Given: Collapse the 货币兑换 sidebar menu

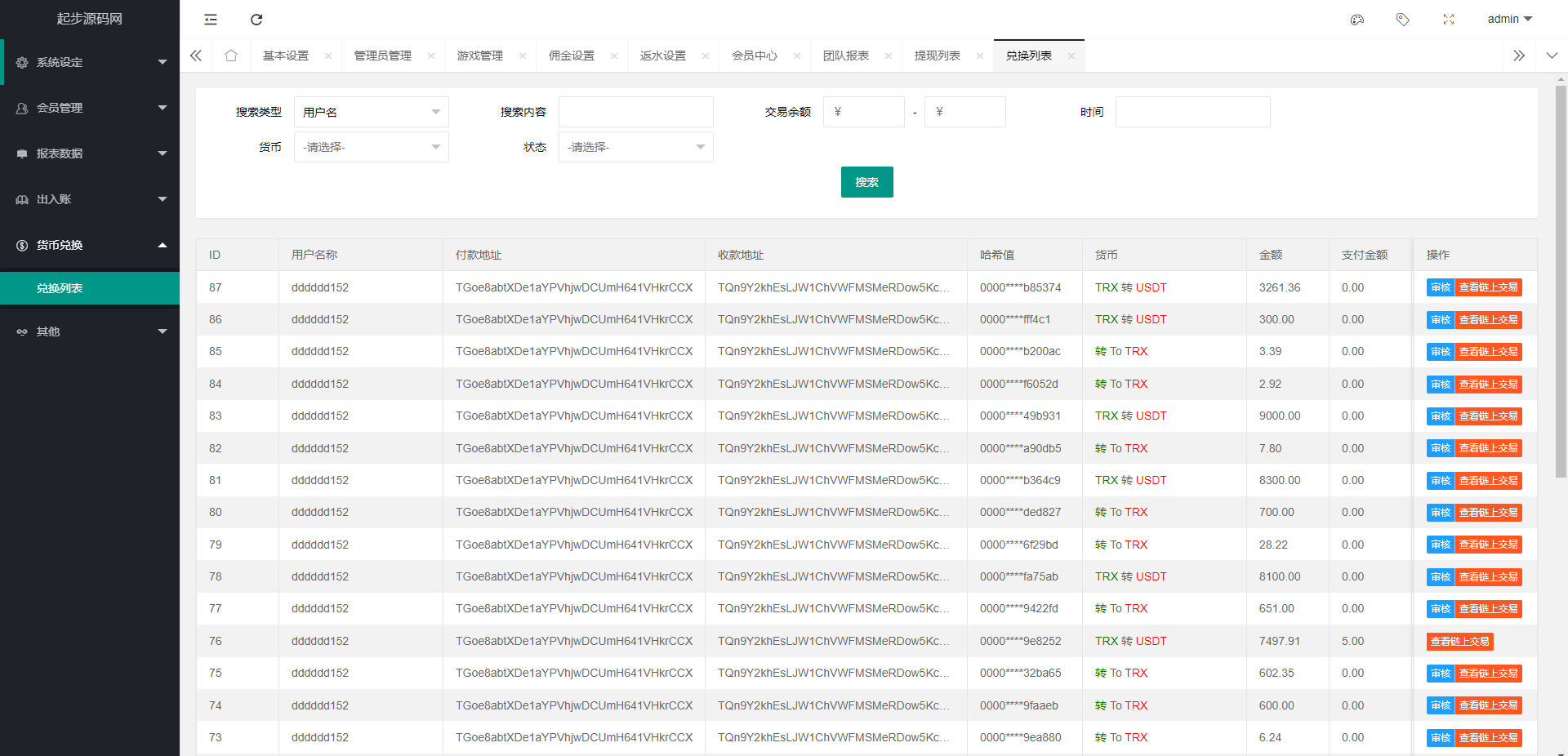Looking at the screenshot, I should pyautogui.click(x=90, y=245).
